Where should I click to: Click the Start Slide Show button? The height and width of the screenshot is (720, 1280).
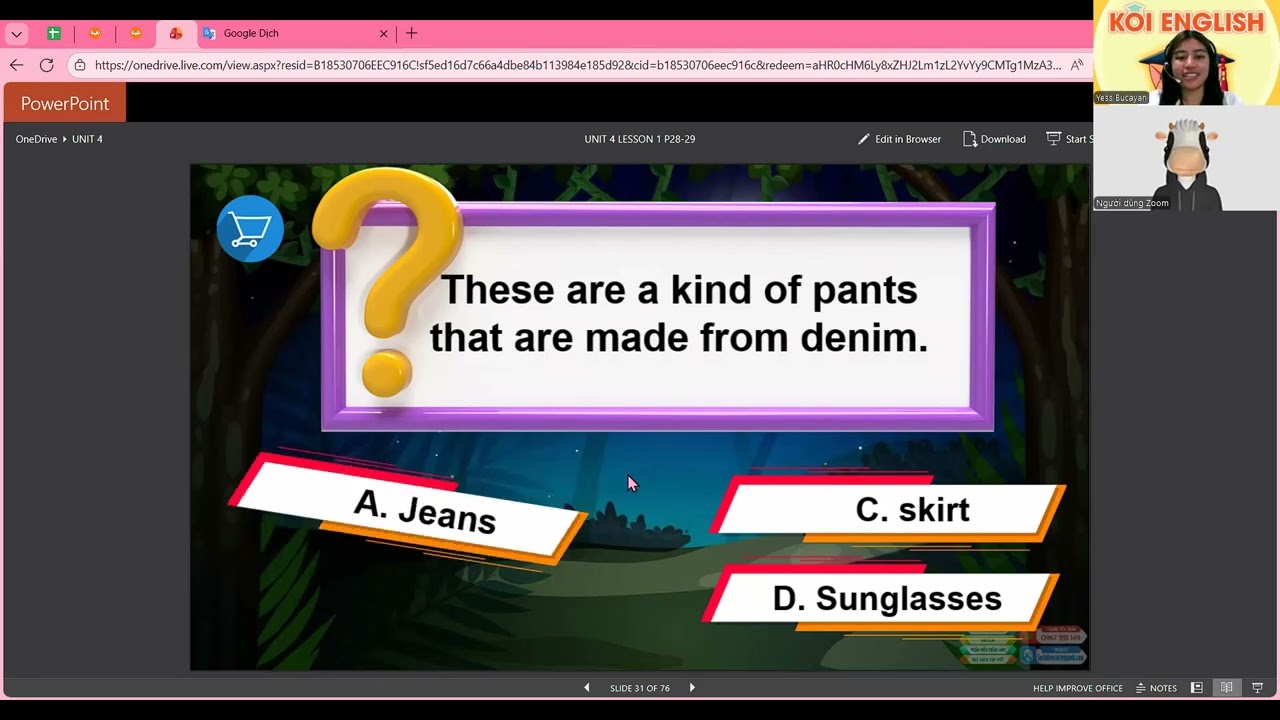coord(1069,139)
